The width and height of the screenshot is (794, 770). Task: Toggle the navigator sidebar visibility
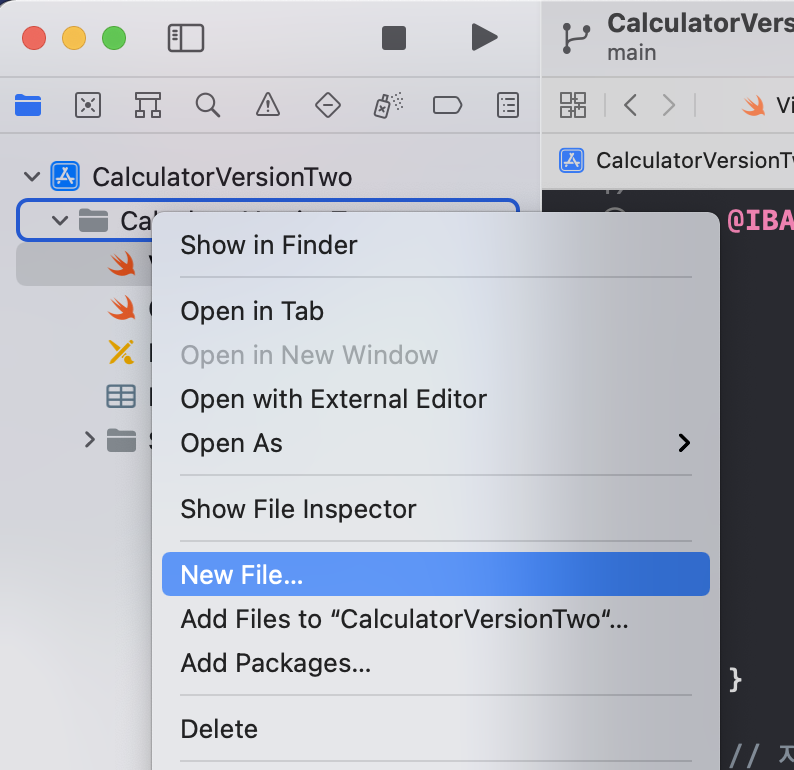coord(186,38)
